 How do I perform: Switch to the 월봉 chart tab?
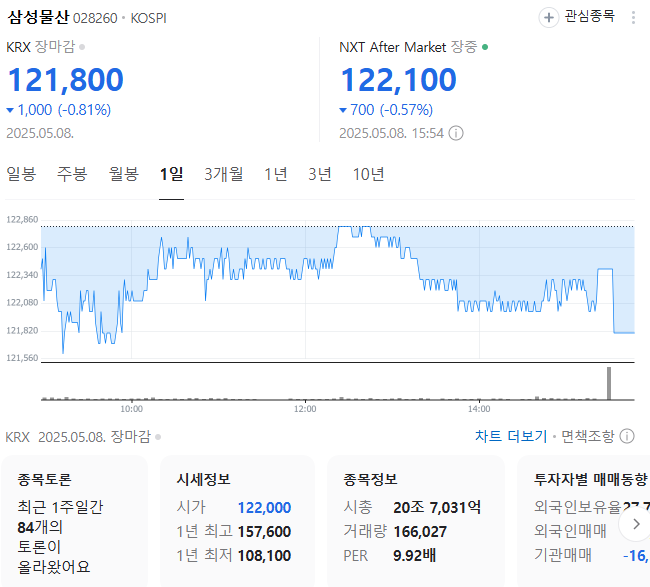pos(124,174)
